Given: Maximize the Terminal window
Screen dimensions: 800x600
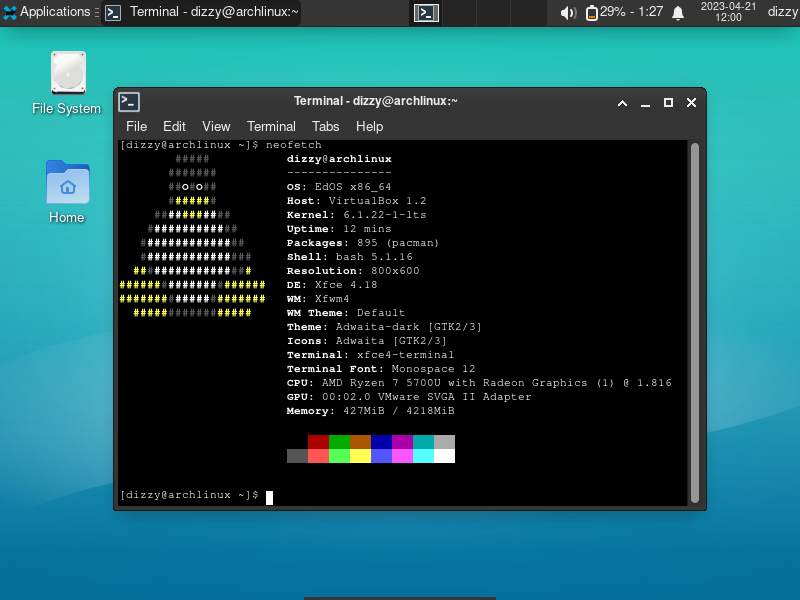Looking at the screenshot, I should (x=668, y=103).
